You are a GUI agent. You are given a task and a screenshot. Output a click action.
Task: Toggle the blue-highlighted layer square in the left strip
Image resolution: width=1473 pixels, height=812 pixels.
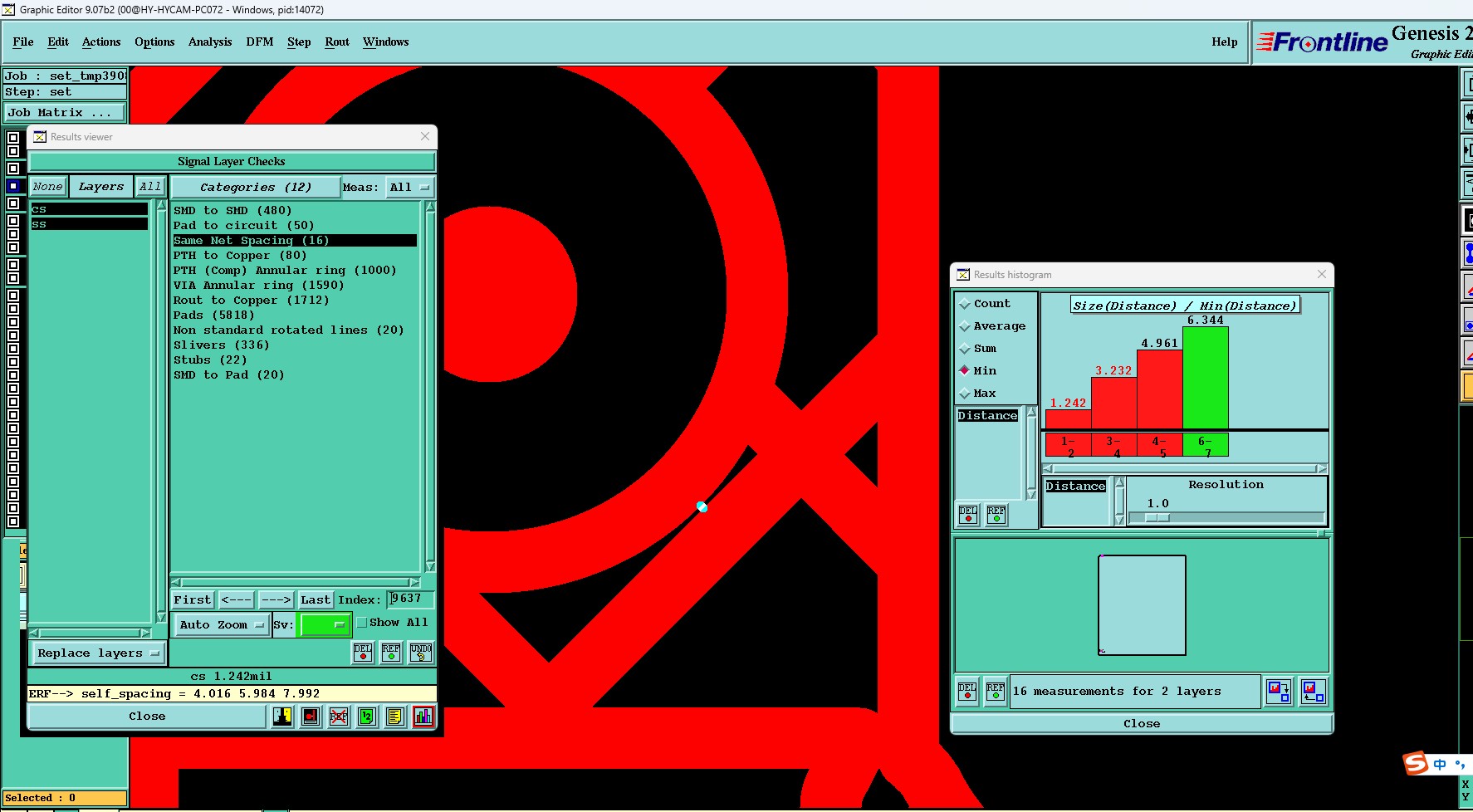click(x=13, y=186)
